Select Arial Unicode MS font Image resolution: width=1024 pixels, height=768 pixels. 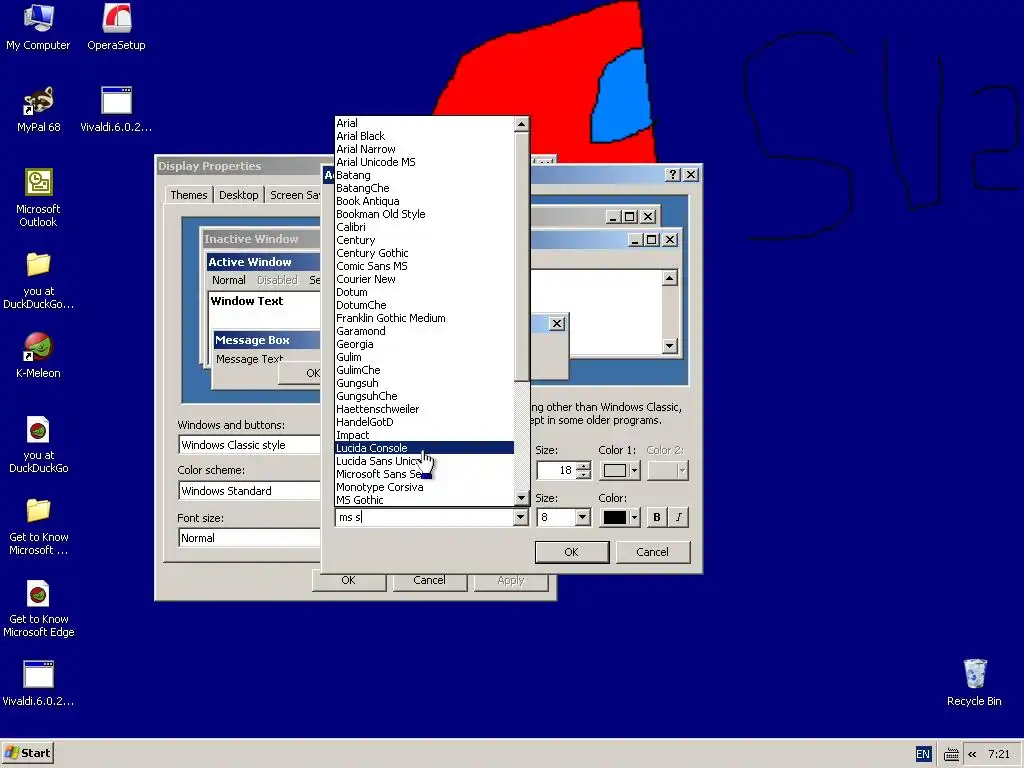tap(424, 162)
